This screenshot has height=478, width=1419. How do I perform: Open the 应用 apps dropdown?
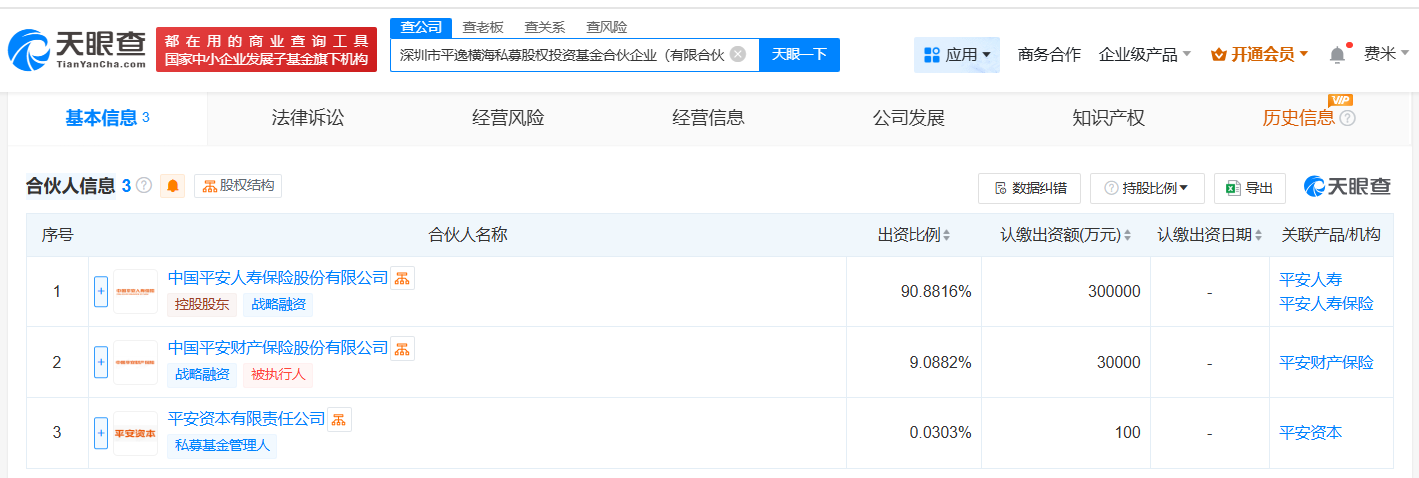coord(957,55)
